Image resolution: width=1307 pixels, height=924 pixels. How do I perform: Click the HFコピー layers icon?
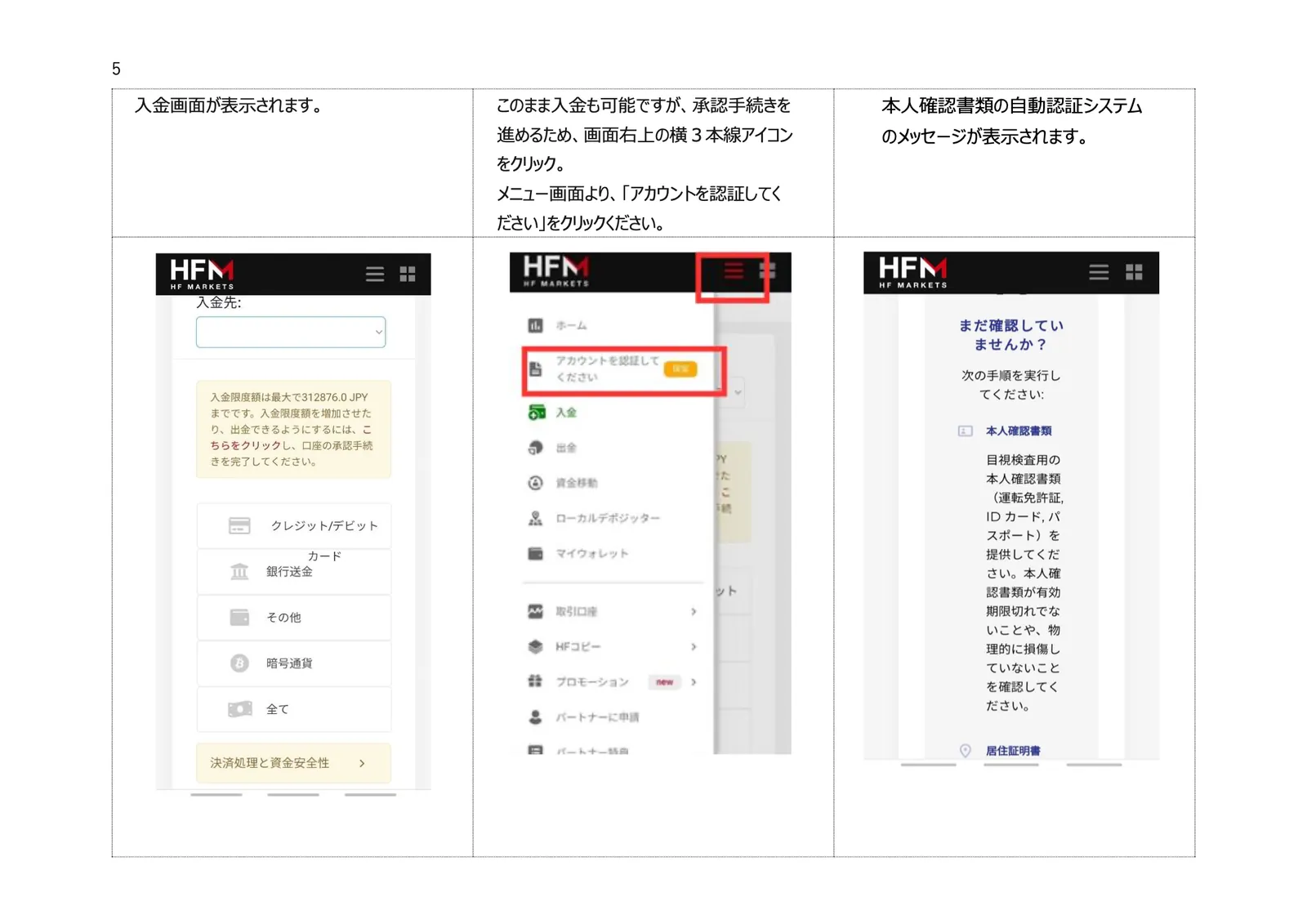pyautogui.click(x=535, y=646)
